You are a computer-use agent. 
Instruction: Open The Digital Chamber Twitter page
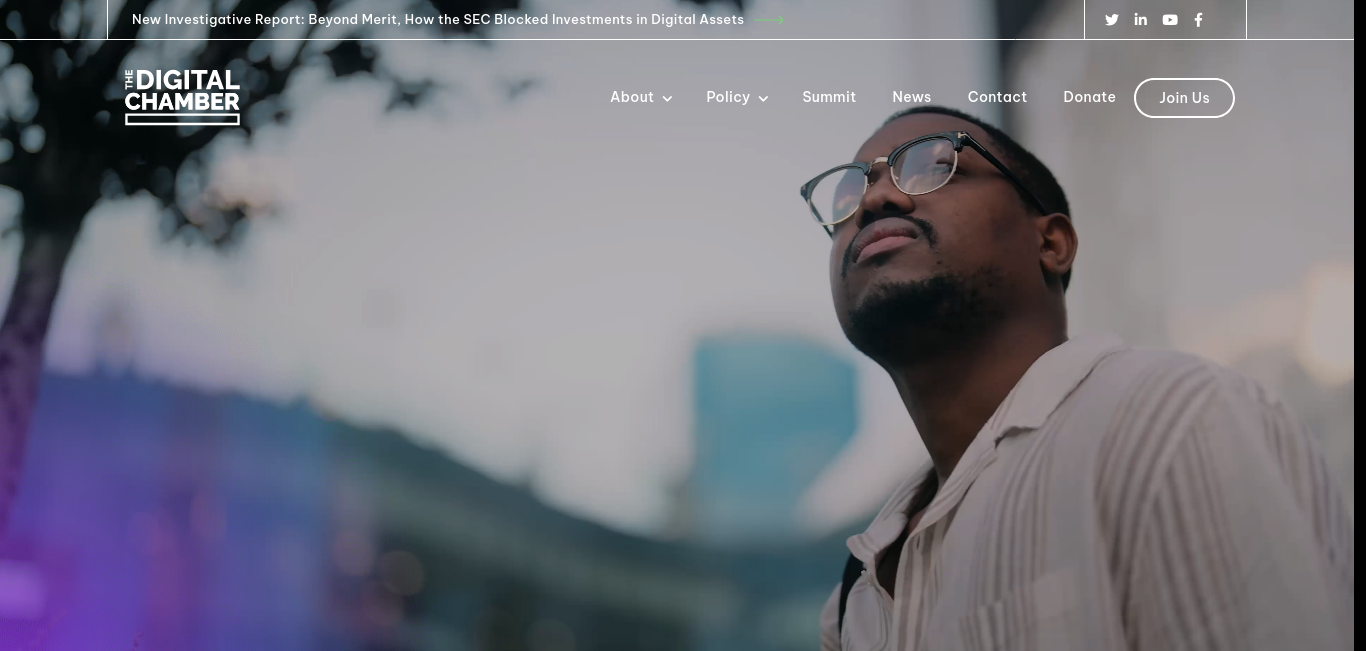[x=1111, y=20]
